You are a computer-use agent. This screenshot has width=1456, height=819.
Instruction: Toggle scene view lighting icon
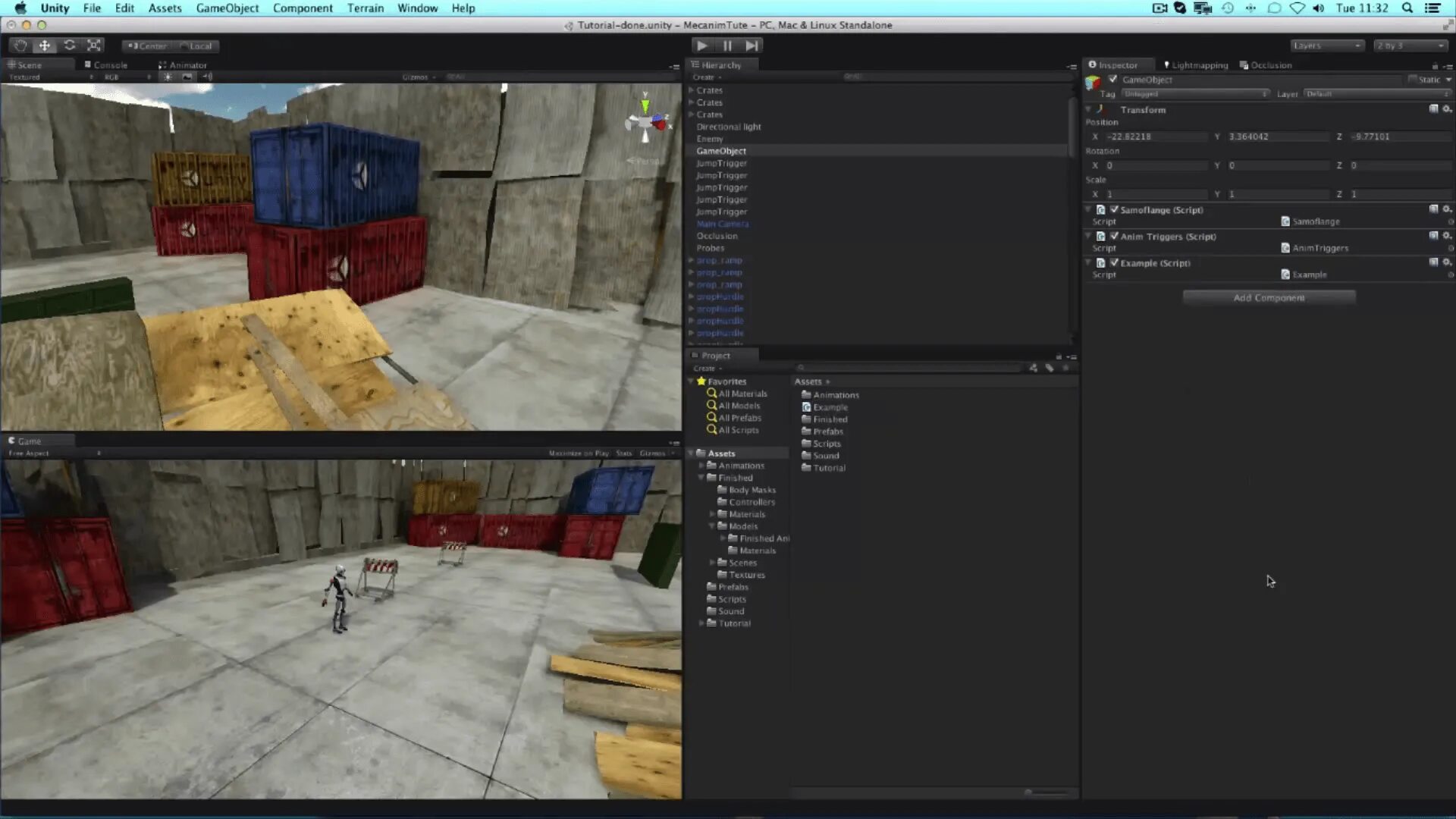(166, 77)
